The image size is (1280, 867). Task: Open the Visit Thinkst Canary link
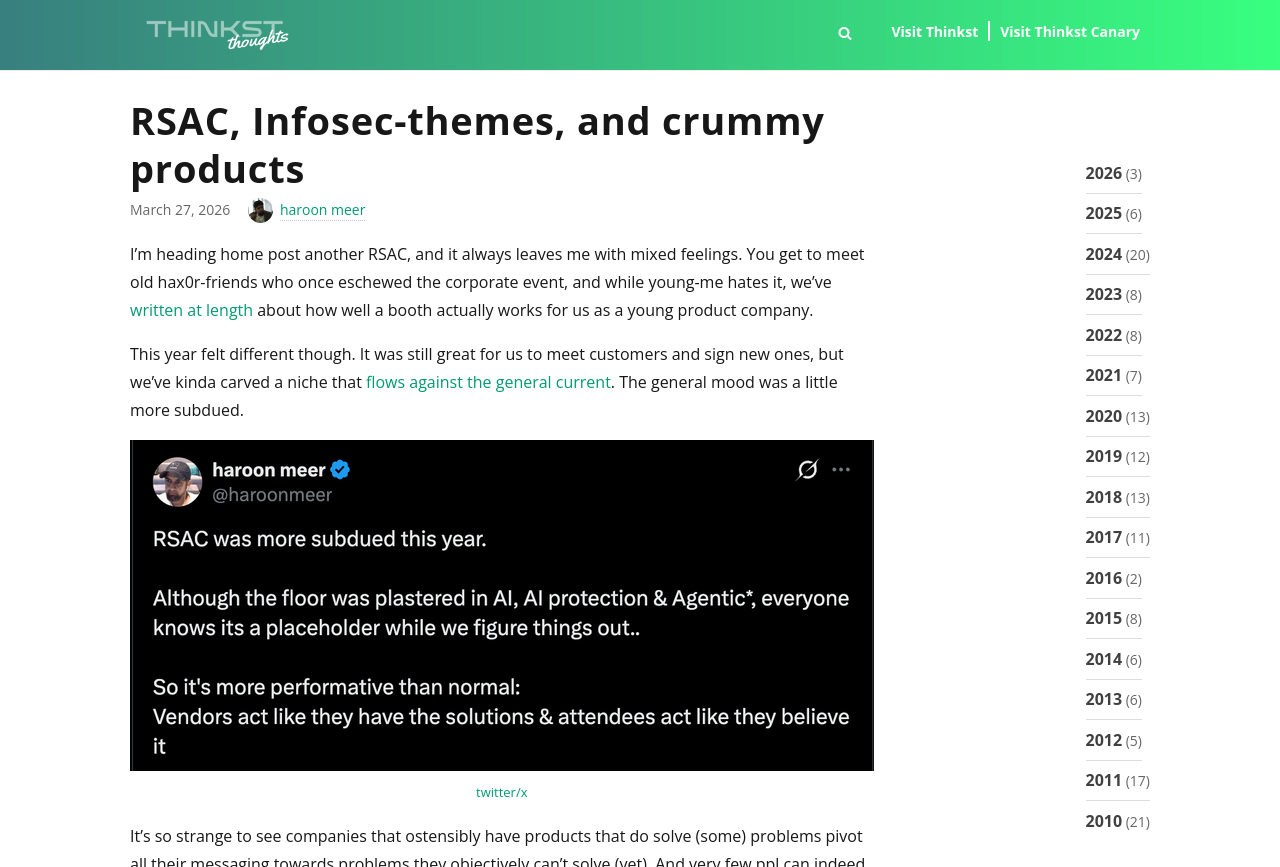[x=1069, y=32]
